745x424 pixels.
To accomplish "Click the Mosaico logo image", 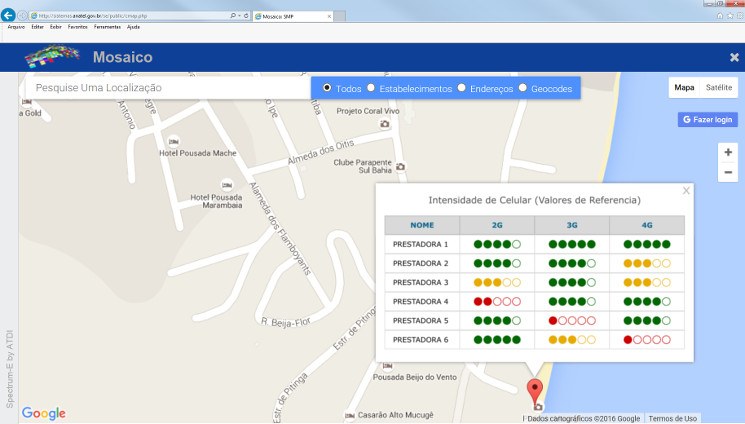I will click(x=52, y=57).
